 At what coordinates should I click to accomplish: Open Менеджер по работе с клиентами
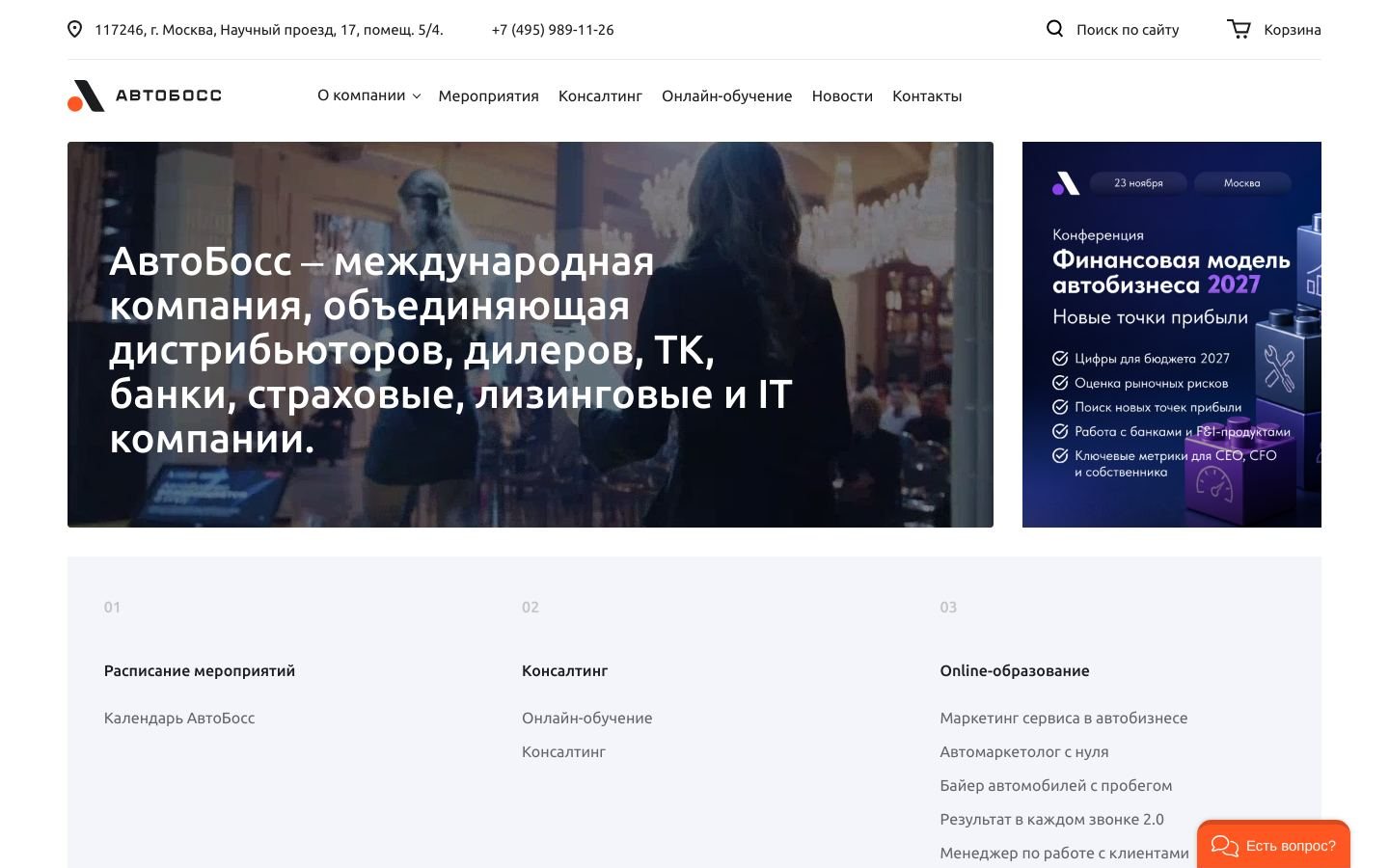click(1065, 853)
